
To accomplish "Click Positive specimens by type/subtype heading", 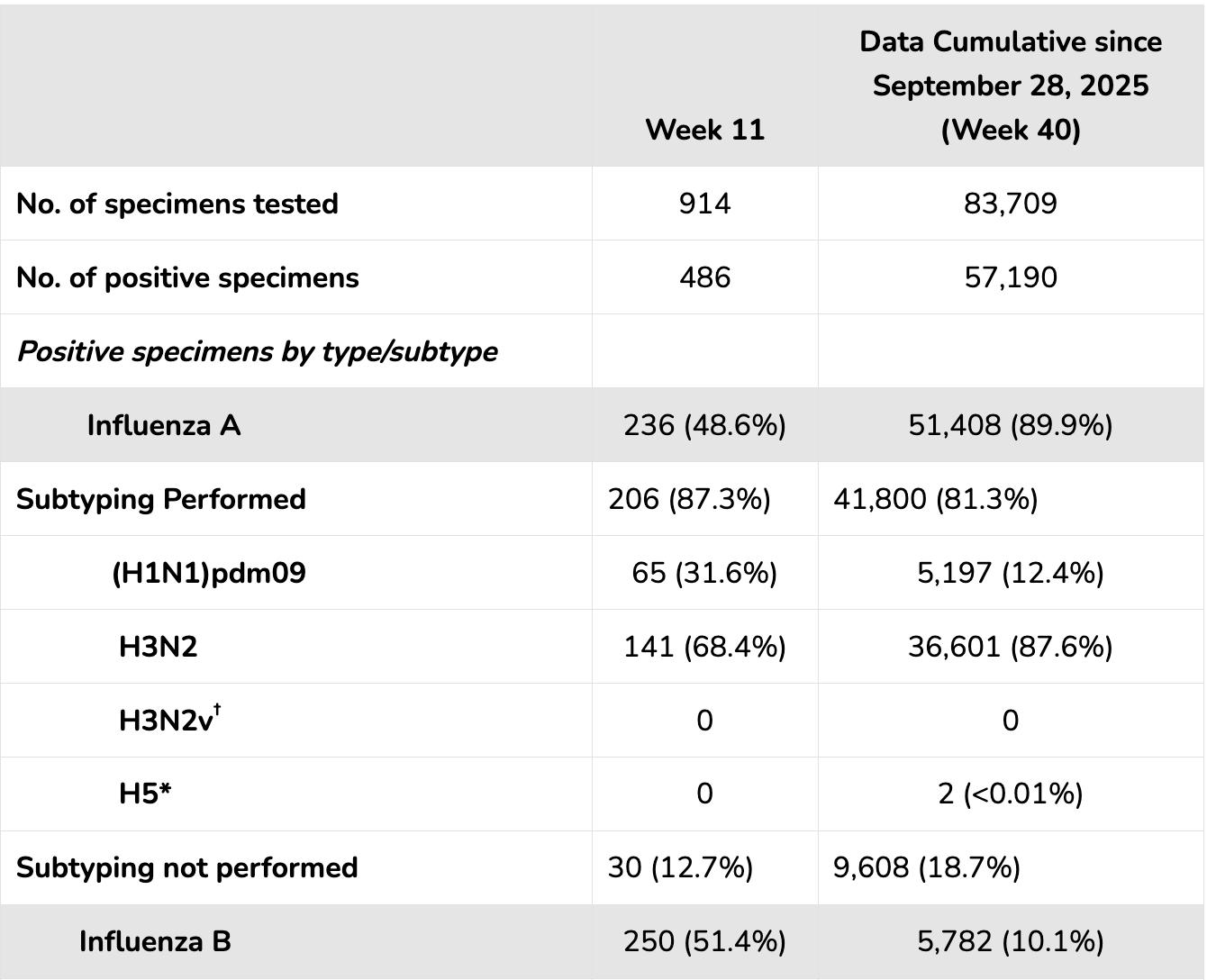I will click(257, 351).
